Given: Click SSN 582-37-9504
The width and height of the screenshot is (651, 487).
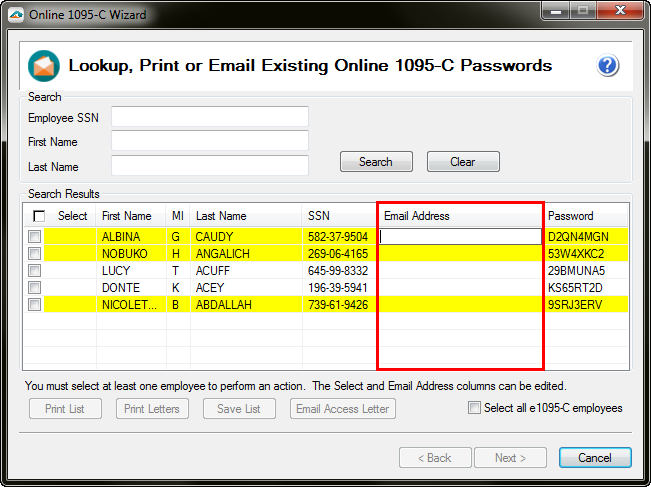Looking at the screenshot, I should point(339,237).
